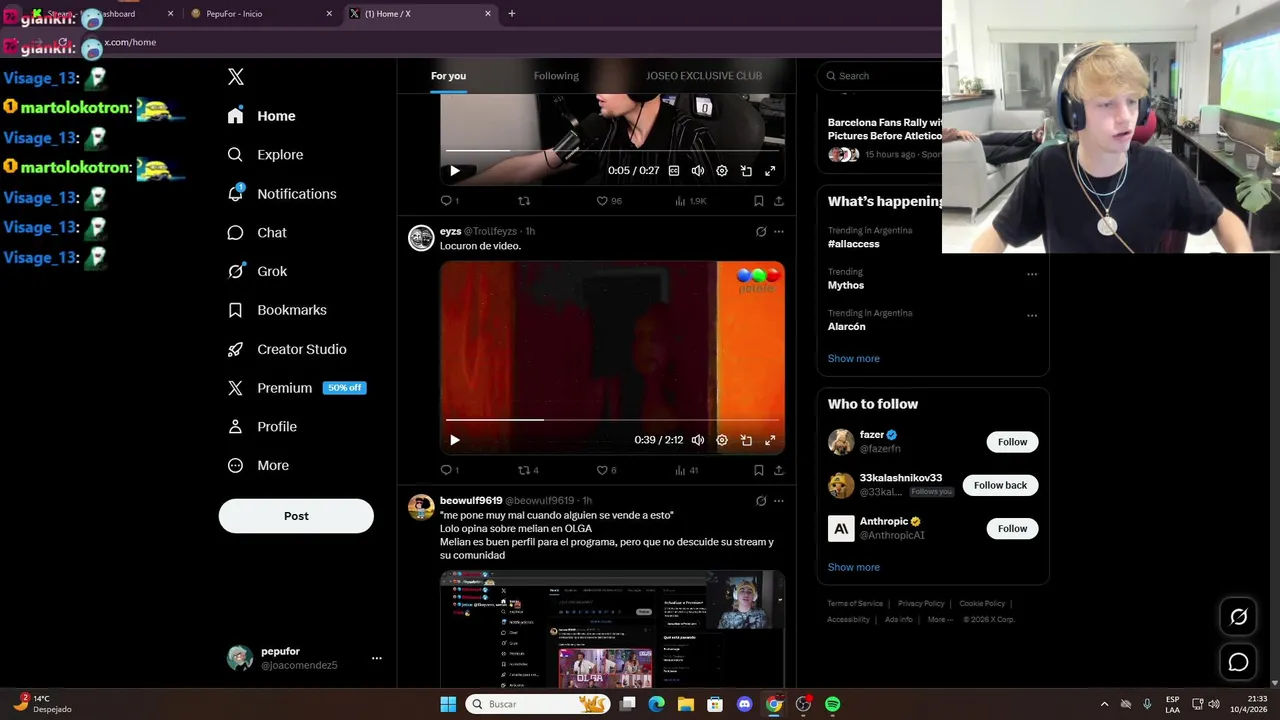
Task: Open more options for Mythos trend
Action: pyautogui.click(x=1032, y=274)
